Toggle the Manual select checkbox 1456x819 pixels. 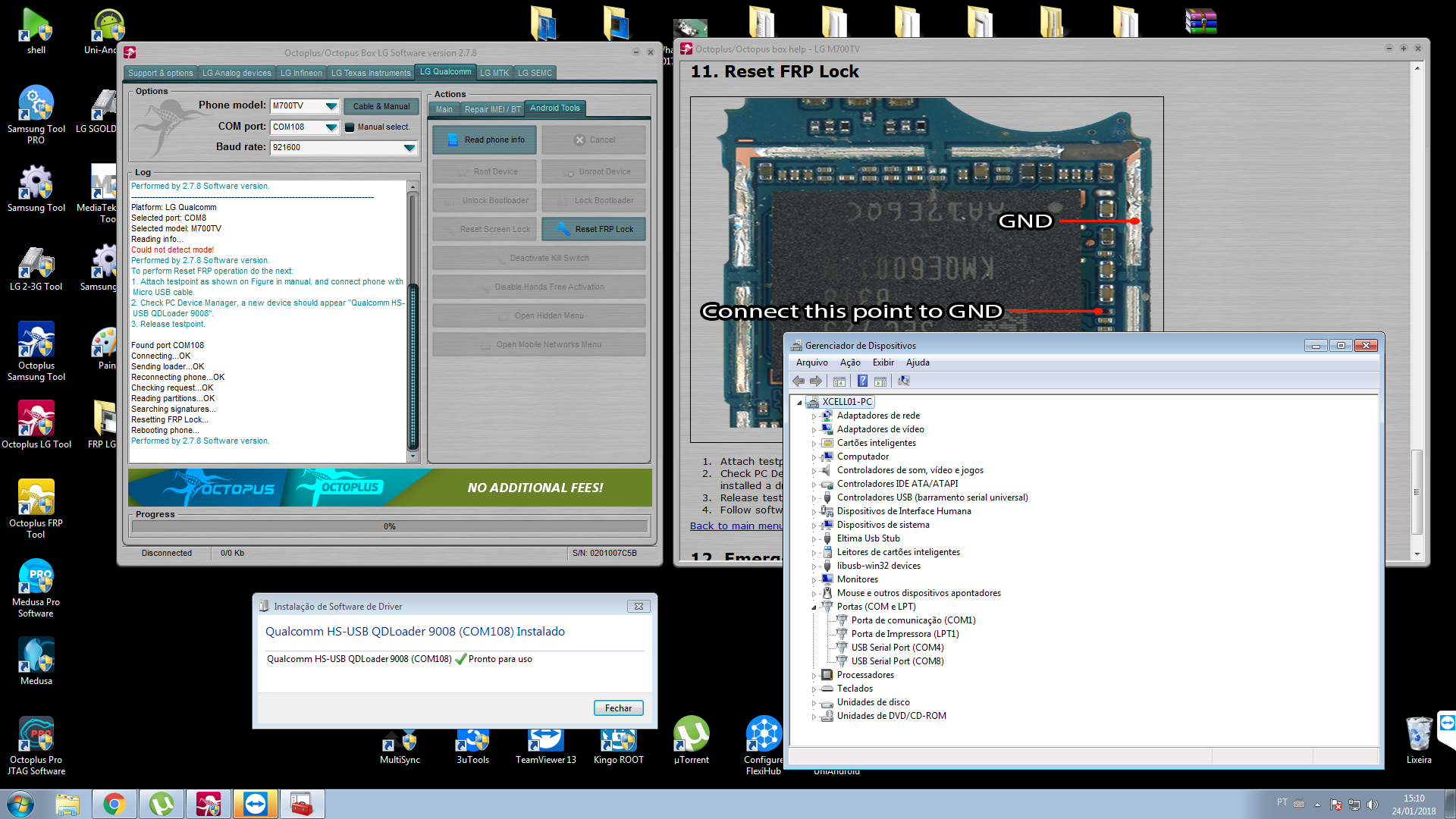coord(350,127)
